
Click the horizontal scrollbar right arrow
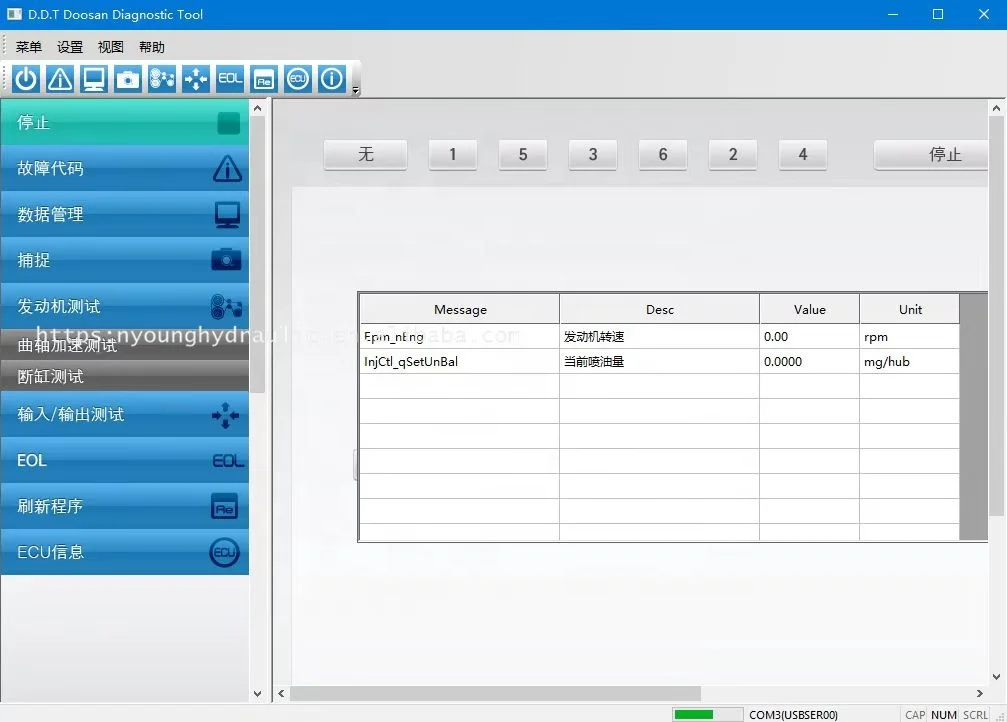coord(979,693)
